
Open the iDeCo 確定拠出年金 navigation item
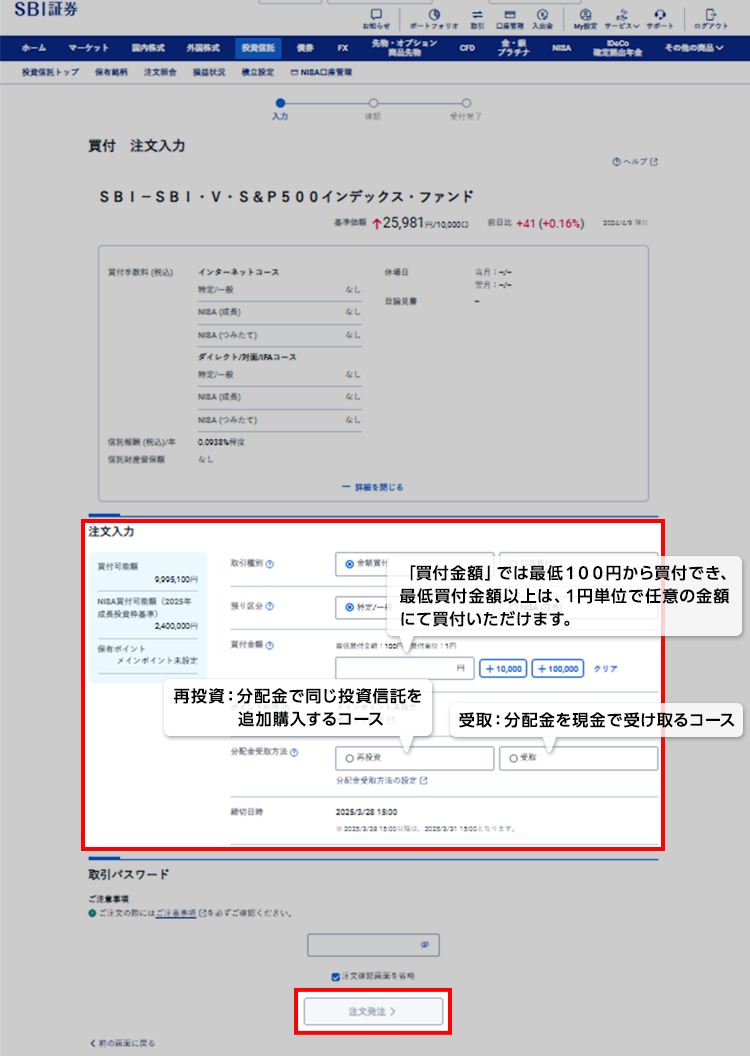click(x=617, y=48)
